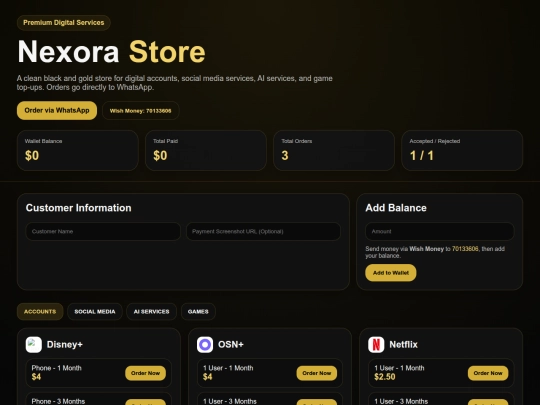
Task: Focus the Payment Screenshot URL field
Action: pyautogui.click(x=263, y=231)
